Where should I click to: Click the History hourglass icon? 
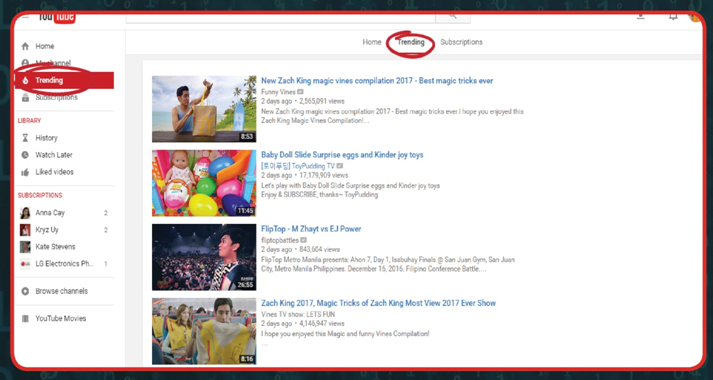(25, 138)
